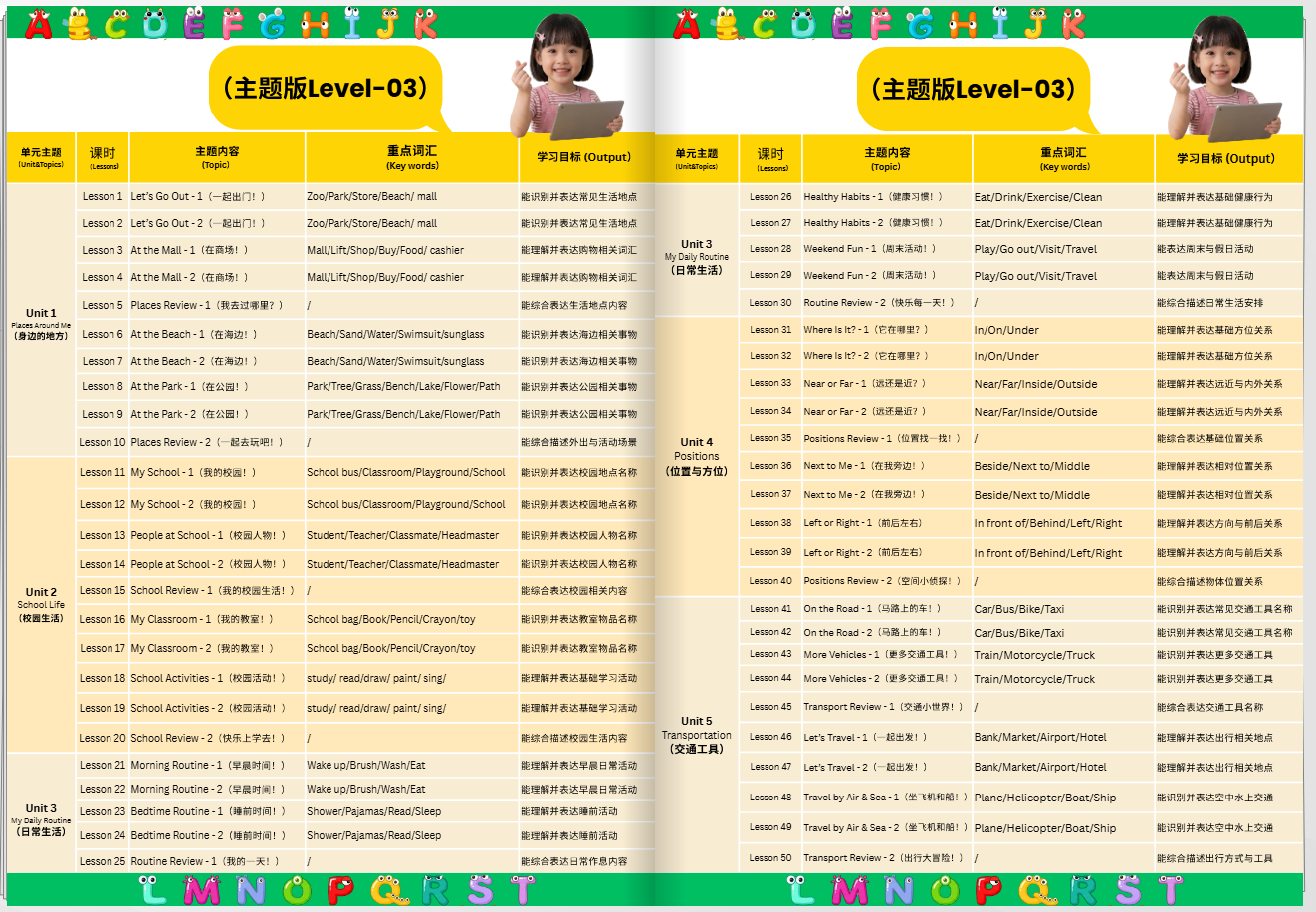Click the purple letter S character on right page bottom
This screenshot has height=912, width=1316.
click(x=1127, y=889)
